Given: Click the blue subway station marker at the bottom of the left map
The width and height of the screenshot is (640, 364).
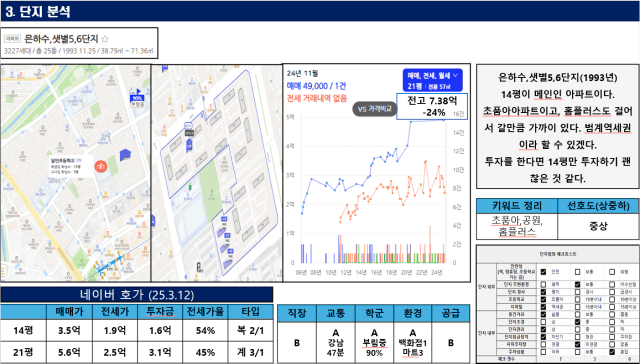Looking at the screenshot, I should (109, 264).
